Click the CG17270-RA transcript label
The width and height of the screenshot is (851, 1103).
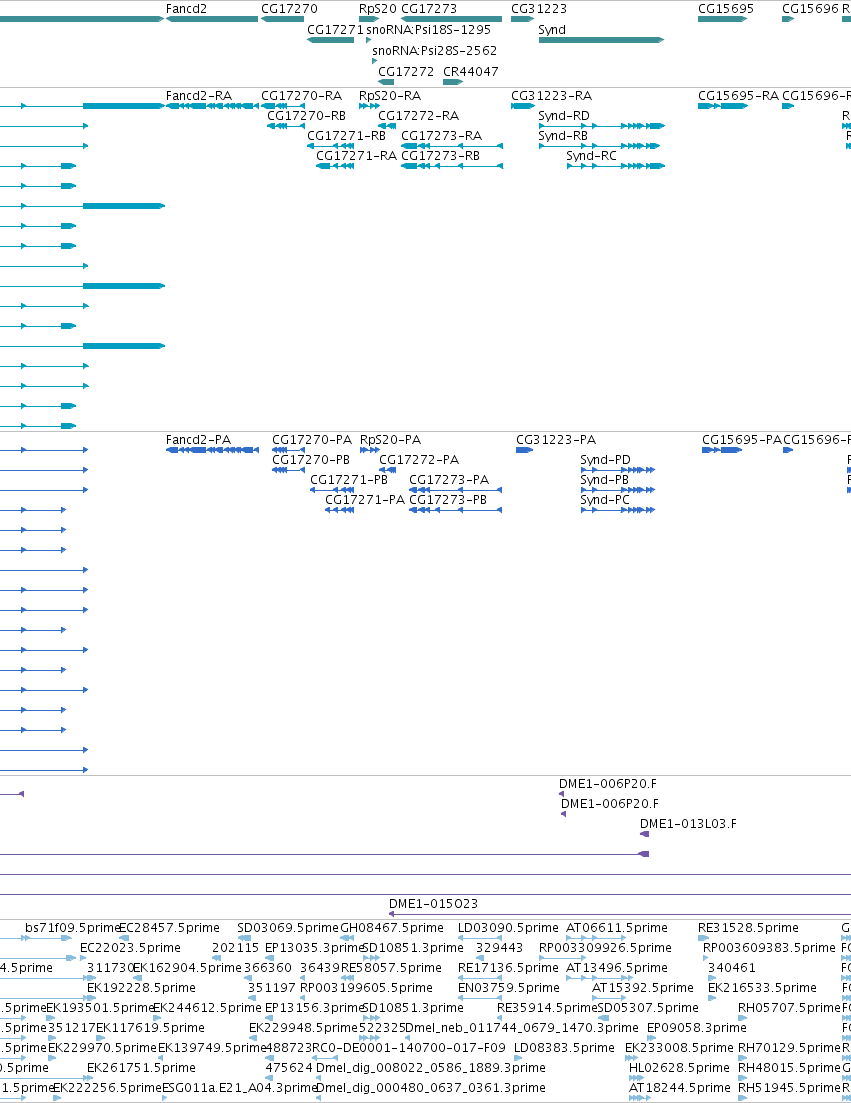point(302,96)
